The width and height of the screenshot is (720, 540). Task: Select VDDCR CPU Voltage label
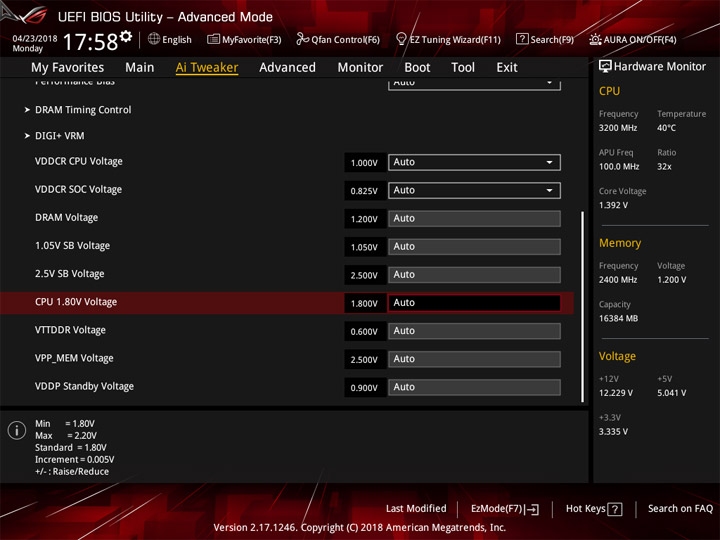click(x=79, y=162)
